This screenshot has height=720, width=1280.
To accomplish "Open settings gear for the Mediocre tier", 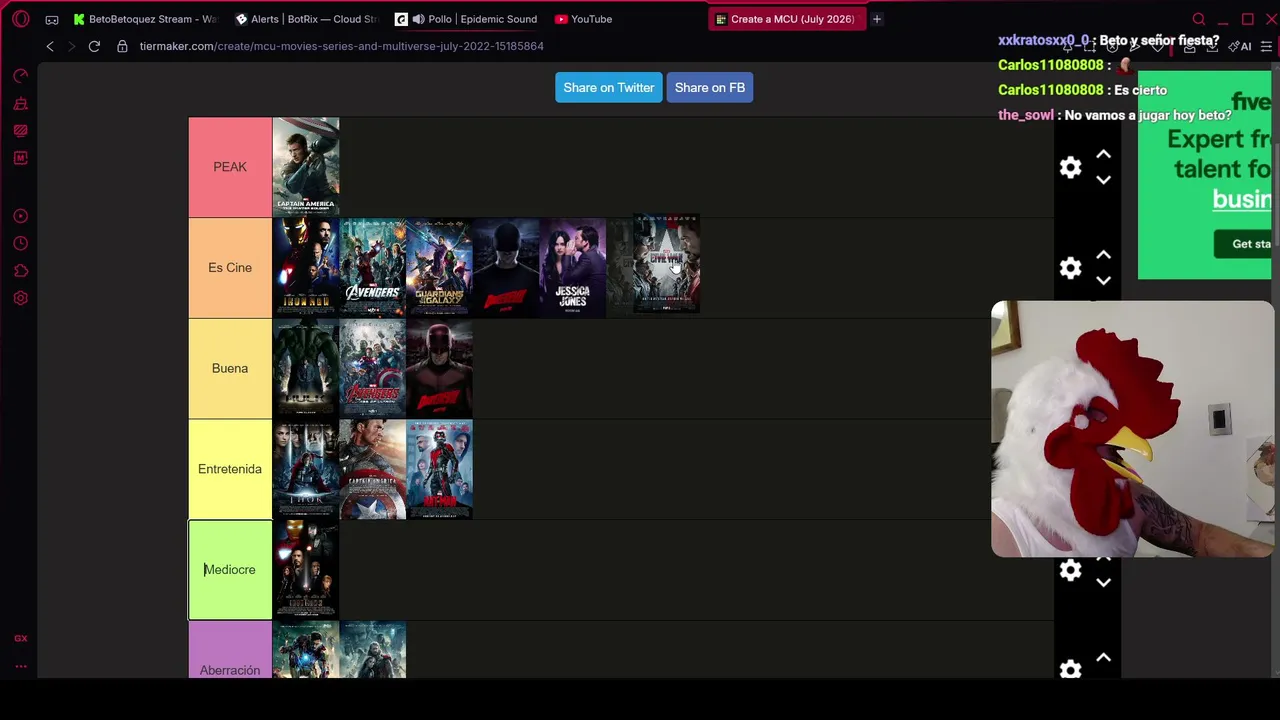I will [1071, 570].
